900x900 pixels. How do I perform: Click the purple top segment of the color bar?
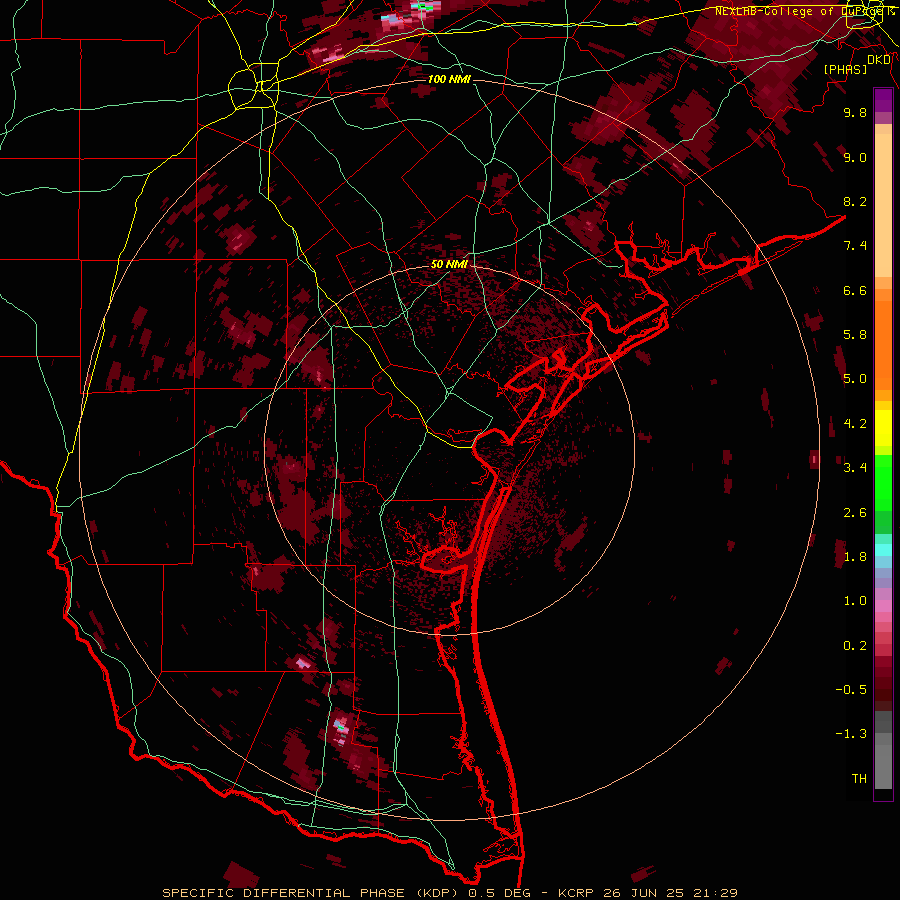tap(883, 100)
